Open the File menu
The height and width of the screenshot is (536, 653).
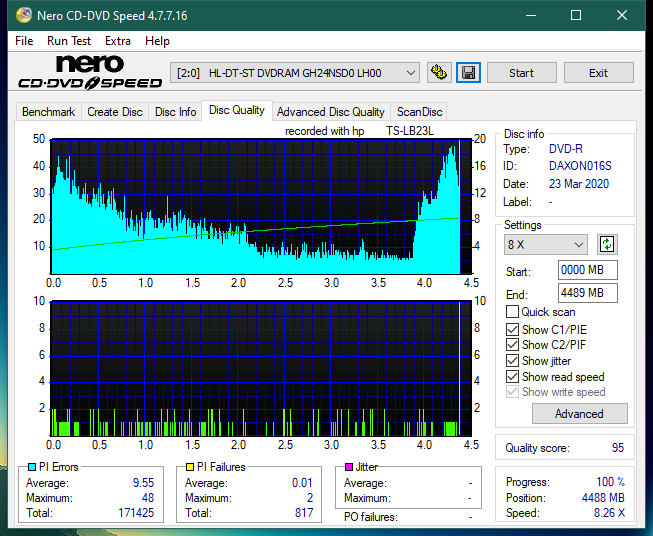(24, 41)
